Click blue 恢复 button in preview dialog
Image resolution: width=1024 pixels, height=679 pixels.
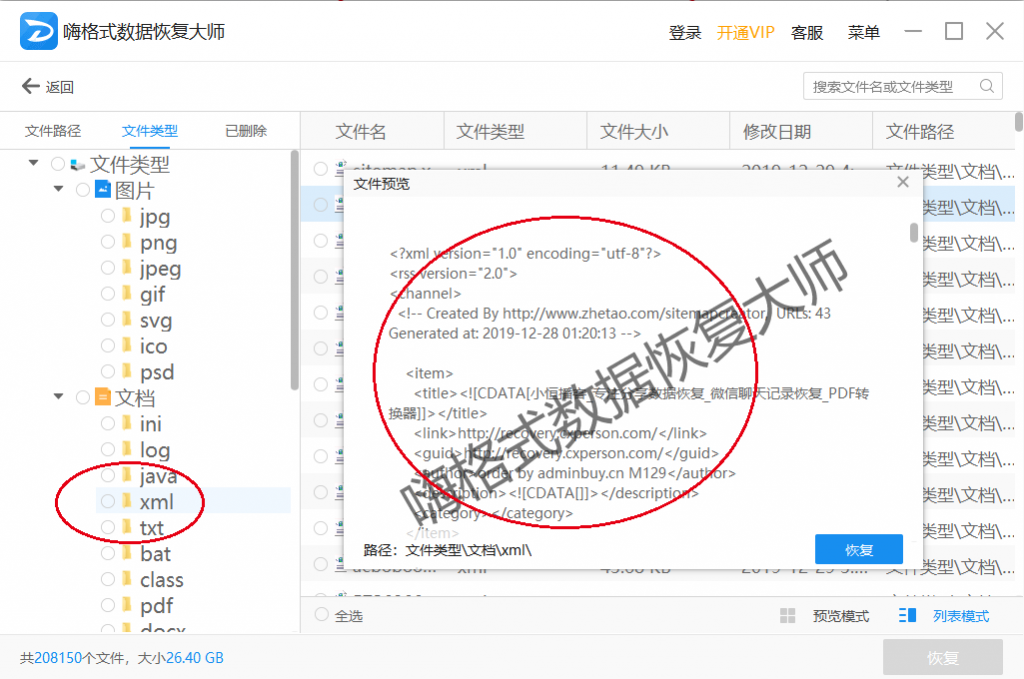[859, 550]
